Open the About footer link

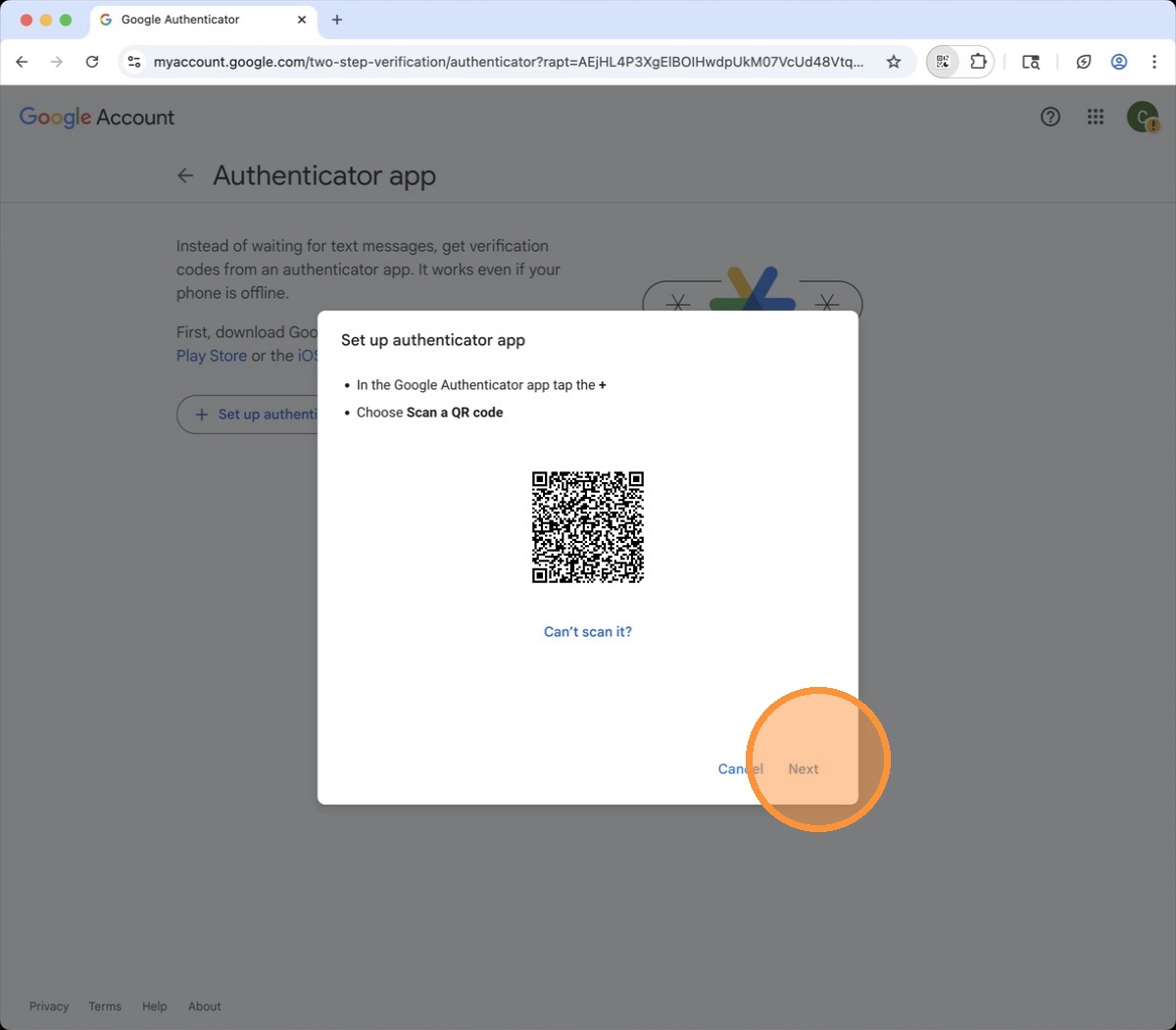[x=205, y=1006]
